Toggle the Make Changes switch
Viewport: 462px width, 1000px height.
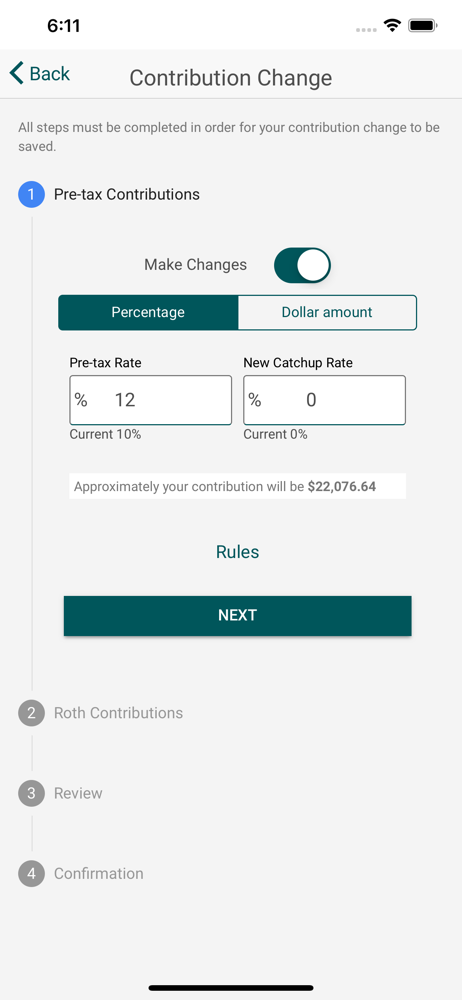tap(302, 265)
